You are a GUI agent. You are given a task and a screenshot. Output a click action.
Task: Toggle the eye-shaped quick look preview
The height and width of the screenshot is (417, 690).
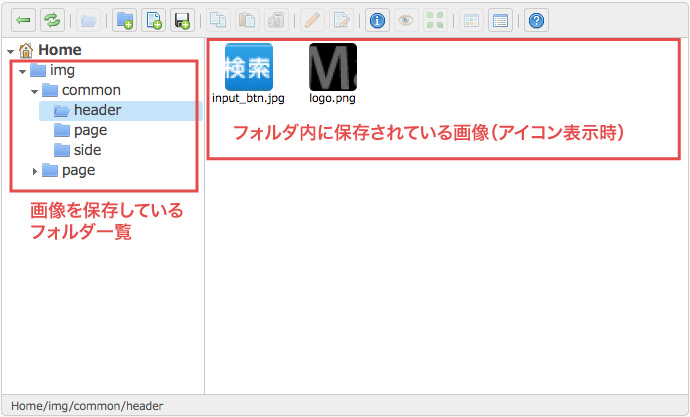tap(405, 20)
